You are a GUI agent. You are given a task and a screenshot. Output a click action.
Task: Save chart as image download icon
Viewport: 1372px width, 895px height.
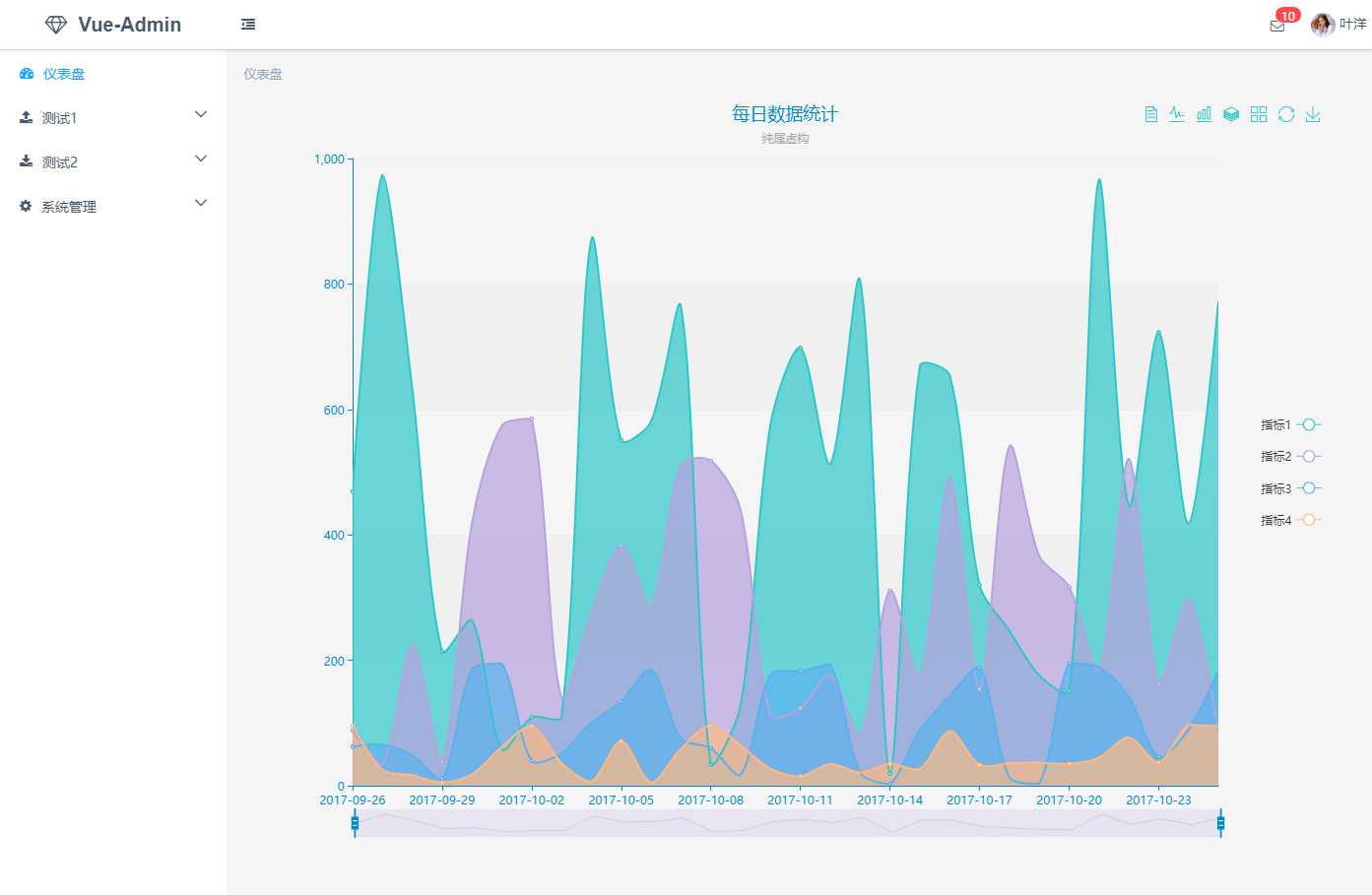[1313, 114]
